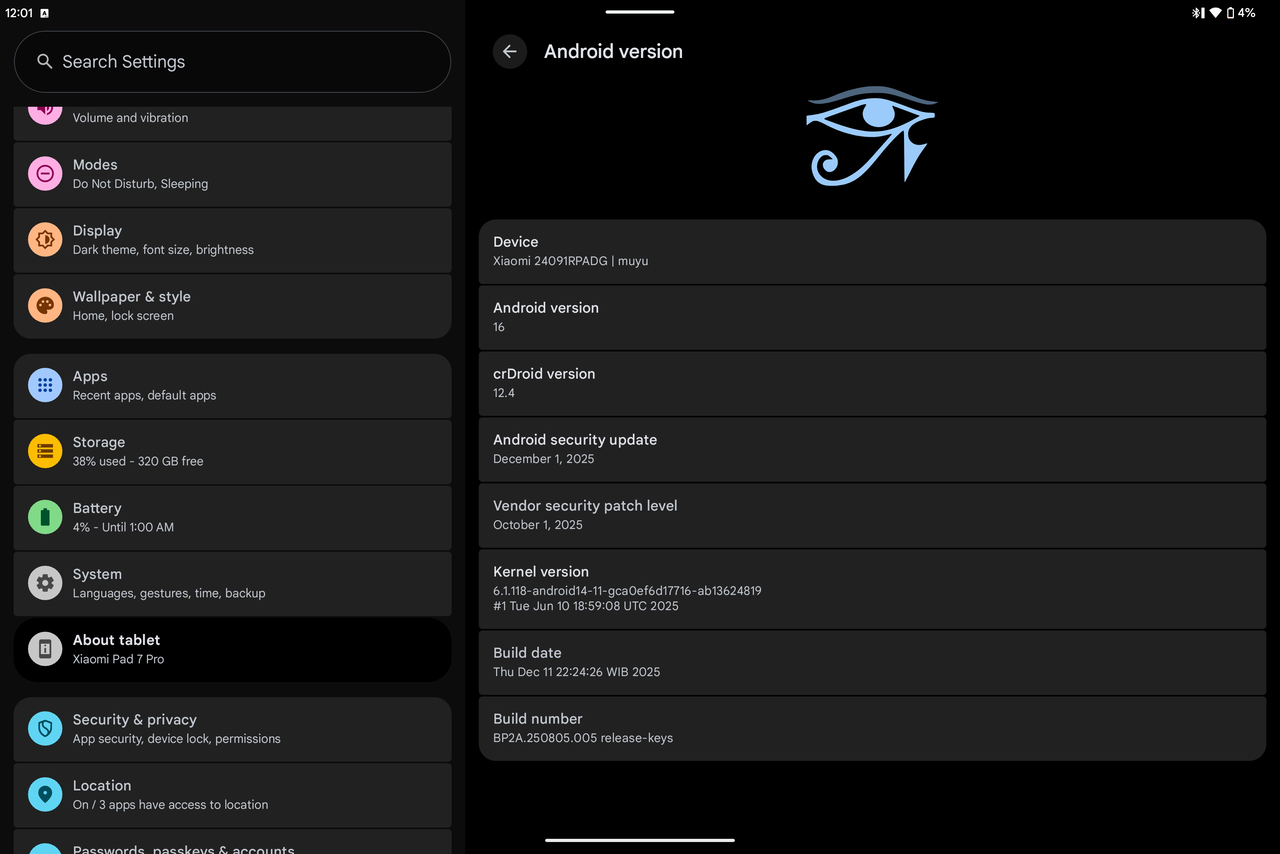Click the Search Settings field
The height and width of the screenshot is (854, 1280).
point(232,62)
